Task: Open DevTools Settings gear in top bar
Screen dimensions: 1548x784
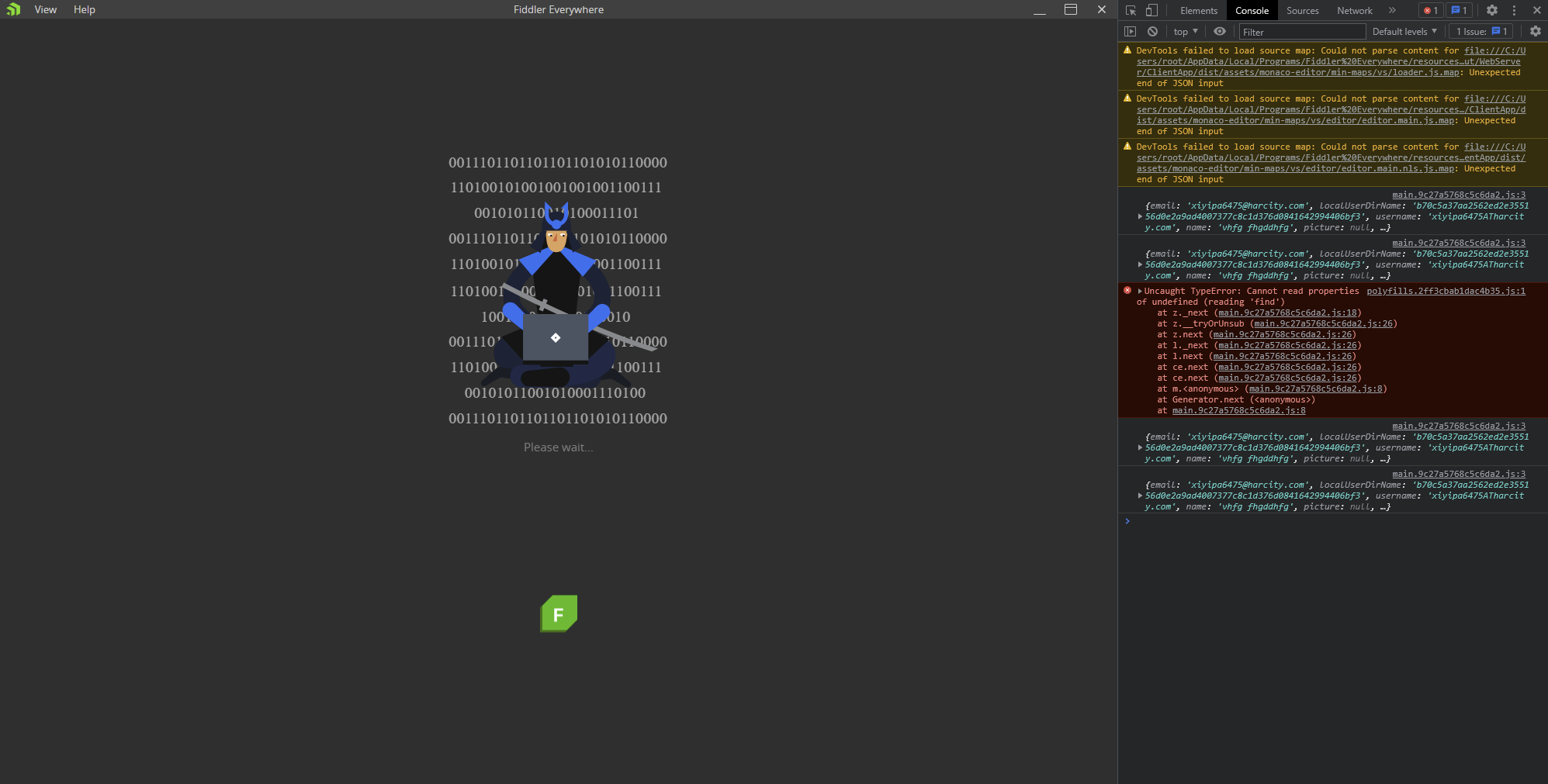Action: pos(1492,10)
